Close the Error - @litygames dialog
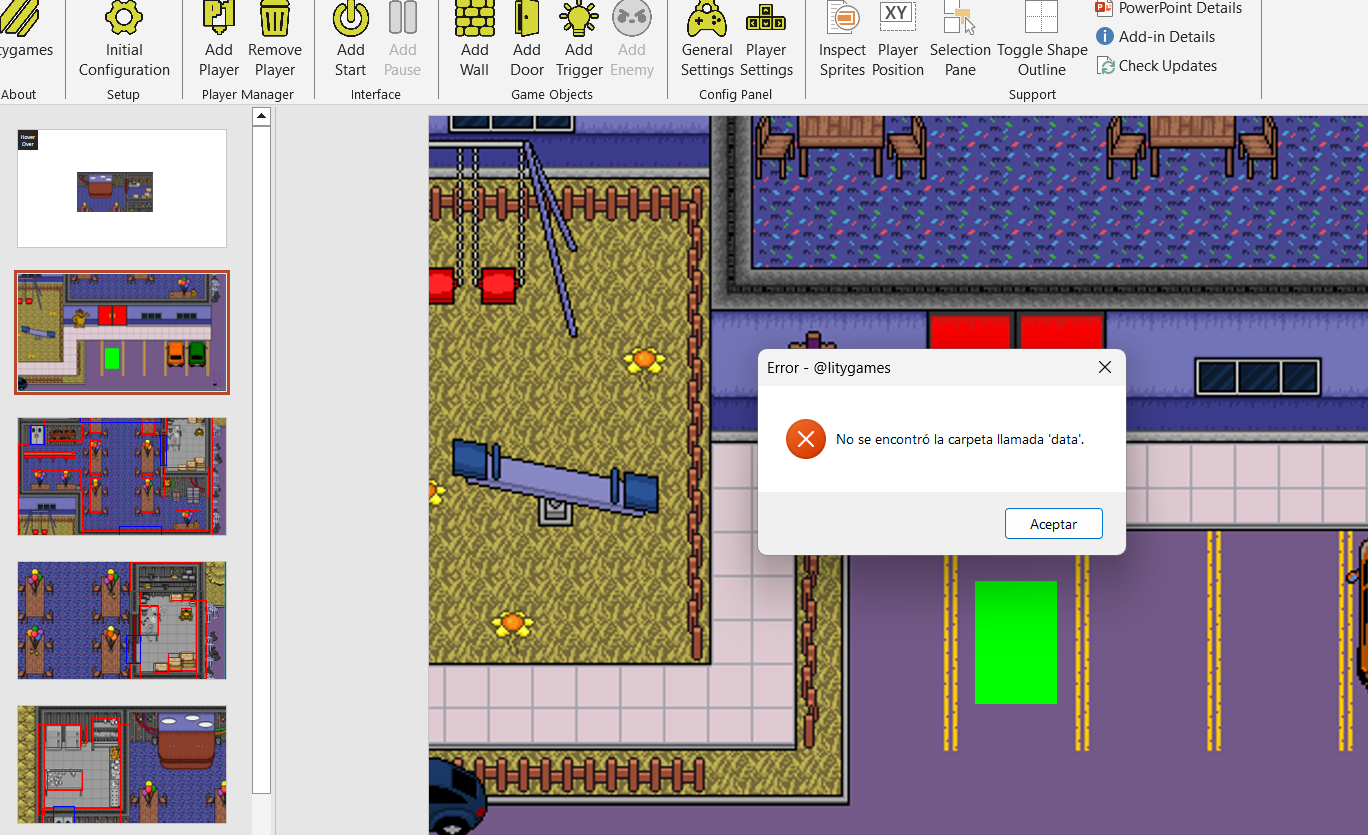Screen dimensions: 1368x835 tap(1105, 367)
